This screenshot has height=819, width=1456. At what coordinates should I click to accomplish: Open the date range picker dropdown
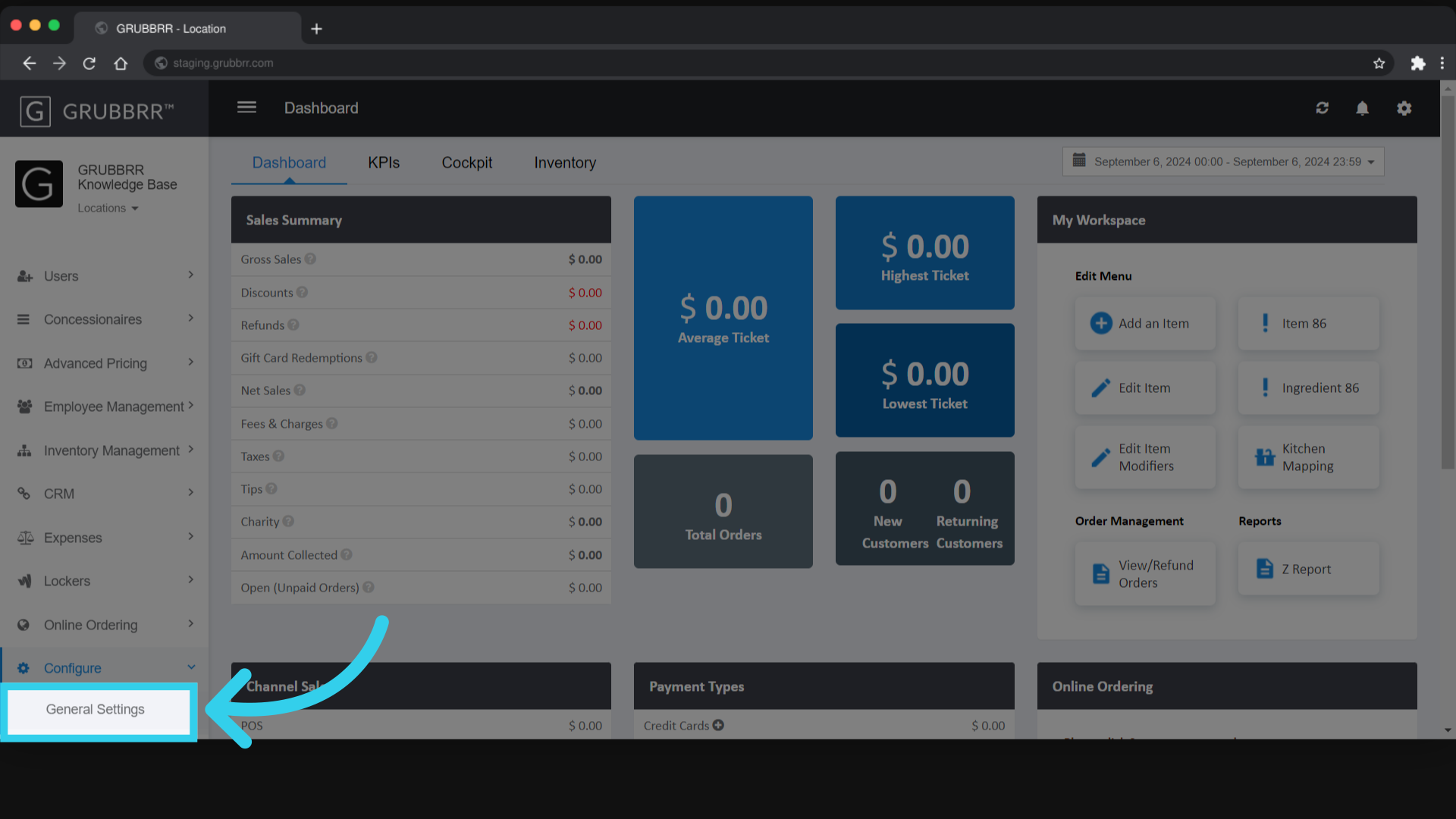click(1222, 162)
